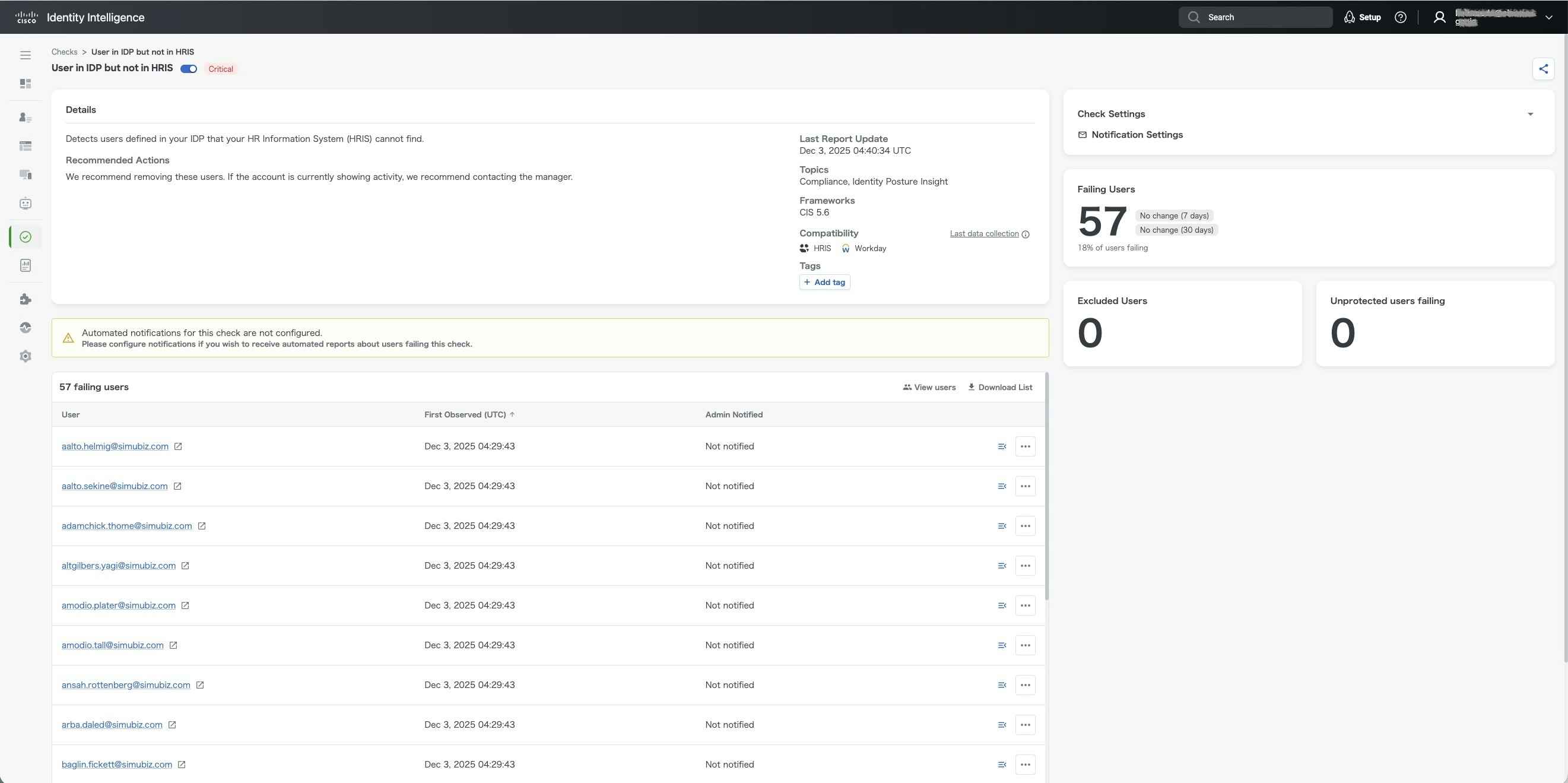Open external link icon for aalto.helmig@simubiz.com

[177, 446]
